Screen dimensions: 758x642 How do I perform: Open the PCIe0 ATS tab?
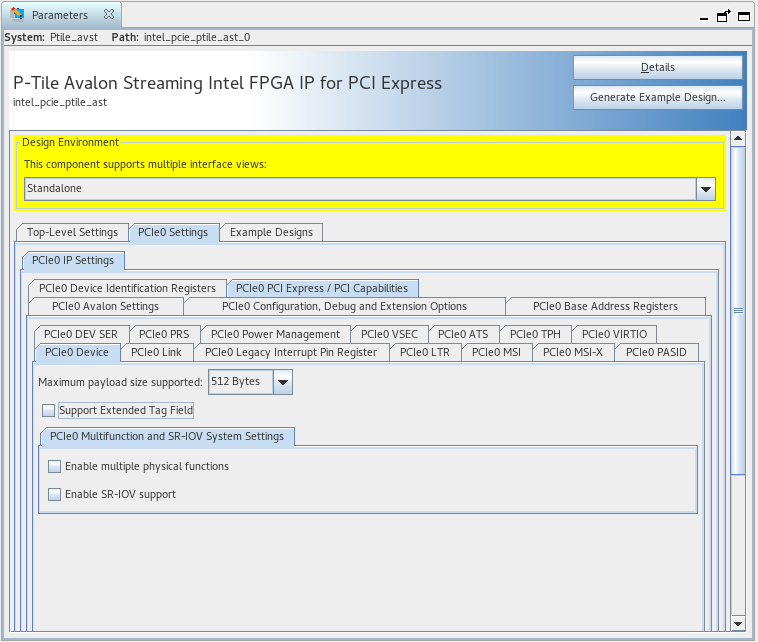point(463,334)
